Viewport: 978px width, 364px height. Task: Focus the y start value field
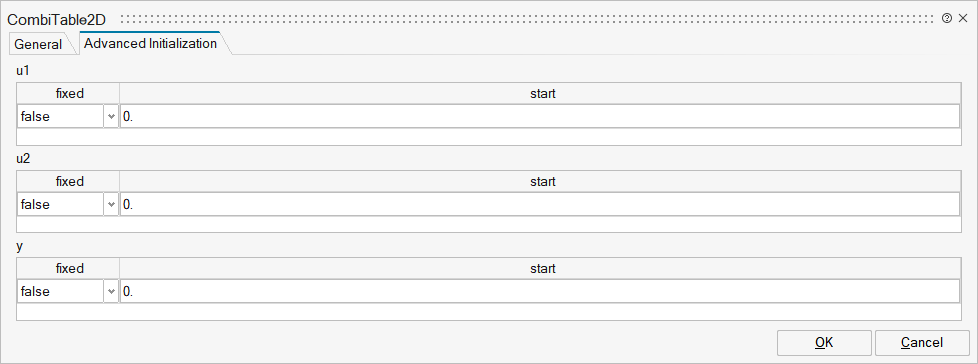[x=540, y=291]
